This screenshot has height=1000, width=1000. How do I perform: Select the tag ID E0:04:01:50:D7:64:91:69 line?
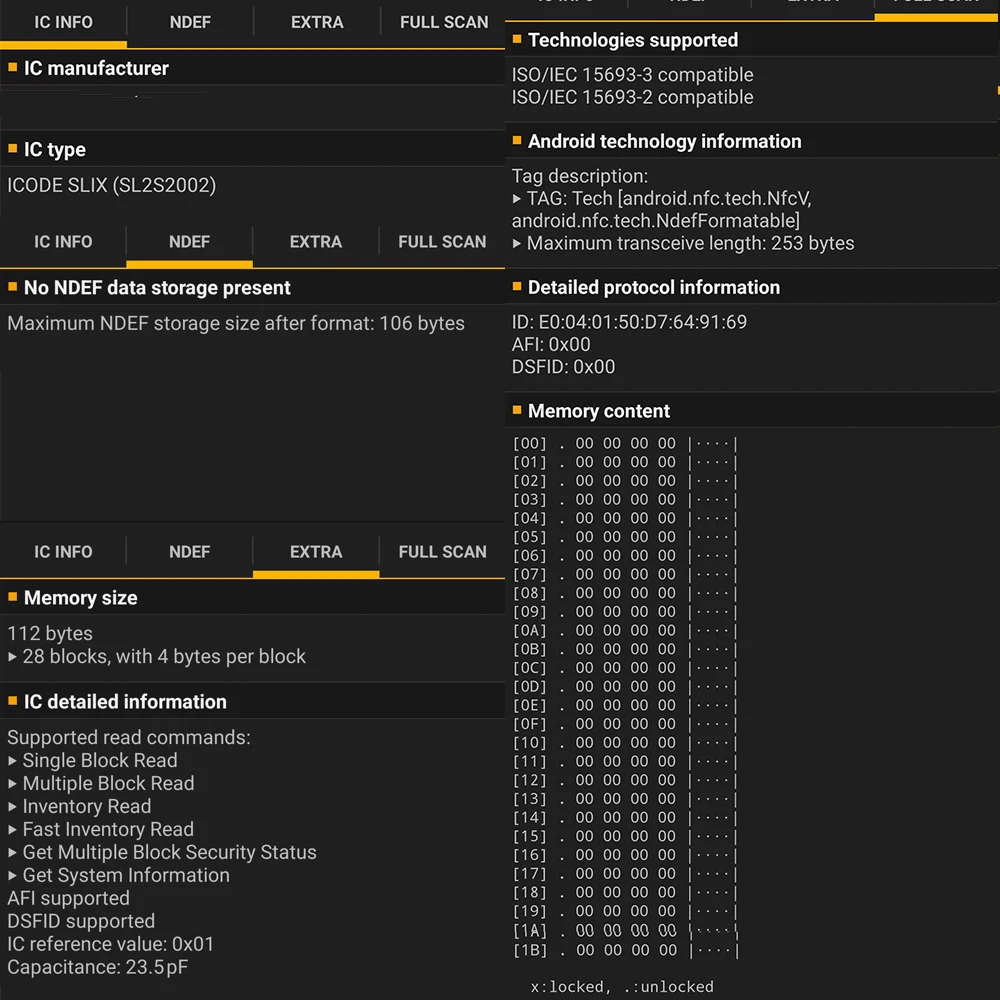(x=629, y=322)
